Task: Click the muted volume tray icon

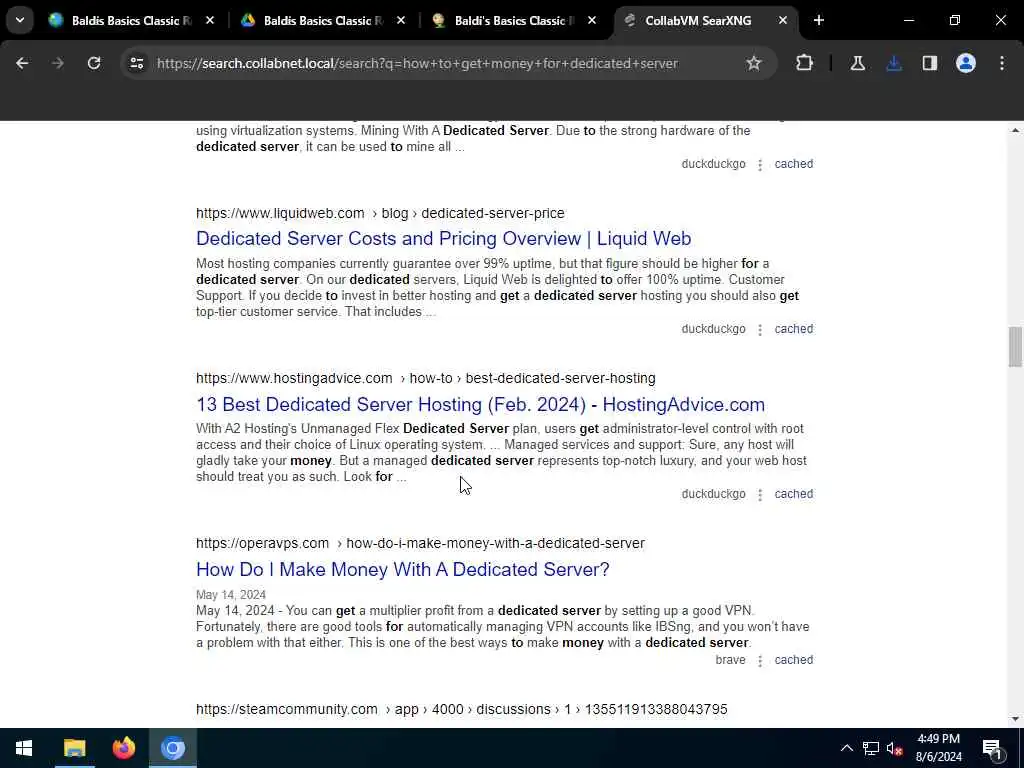Action: pos(895,748)
